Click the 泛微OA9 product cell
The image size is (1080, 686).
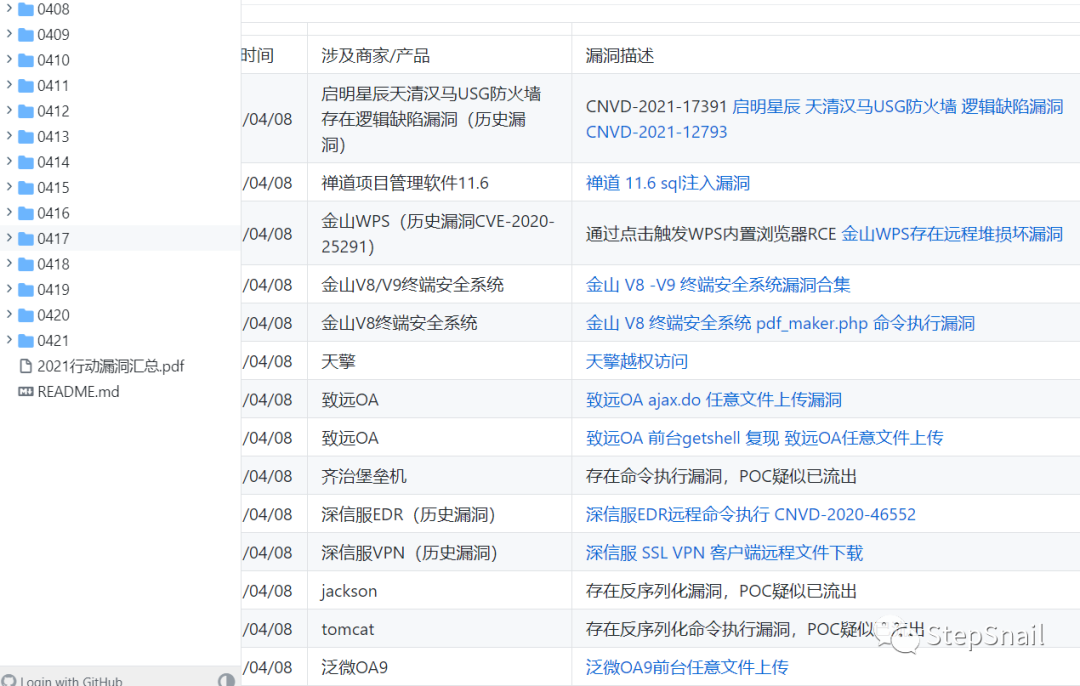coord(355,667)
